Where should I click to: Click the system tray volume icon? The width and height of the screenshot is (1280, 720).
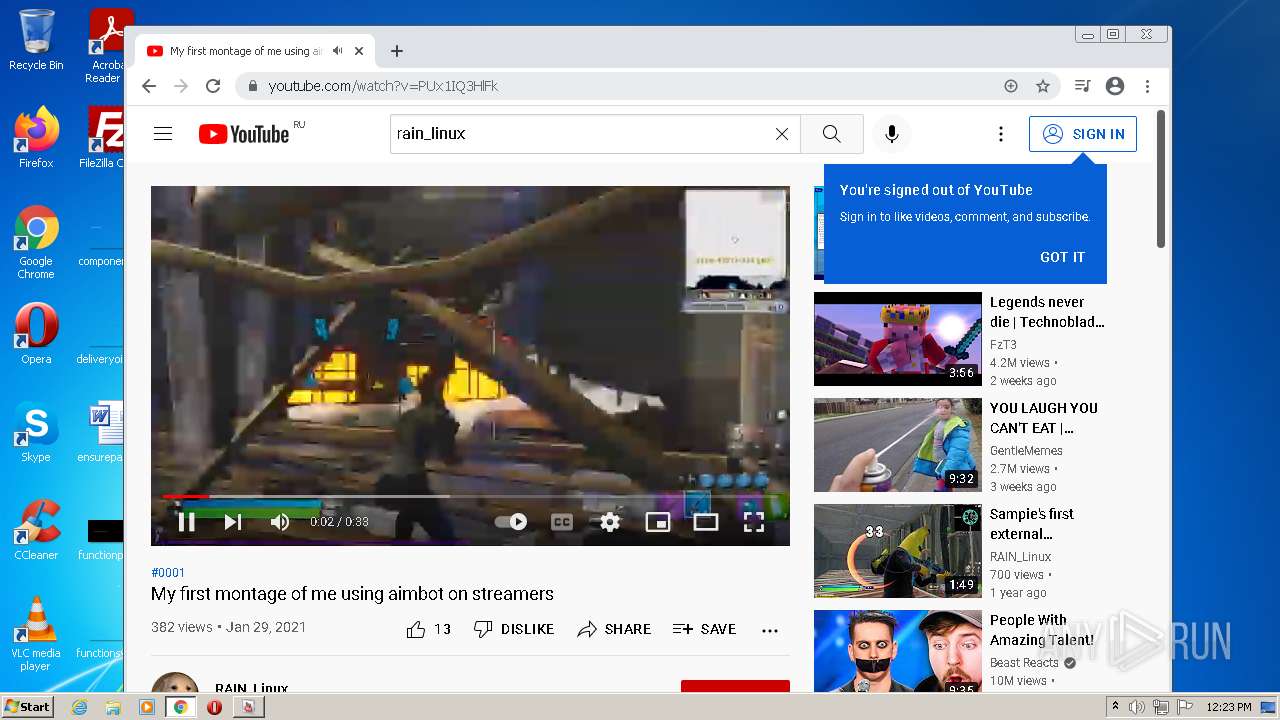coord(1137,707)
